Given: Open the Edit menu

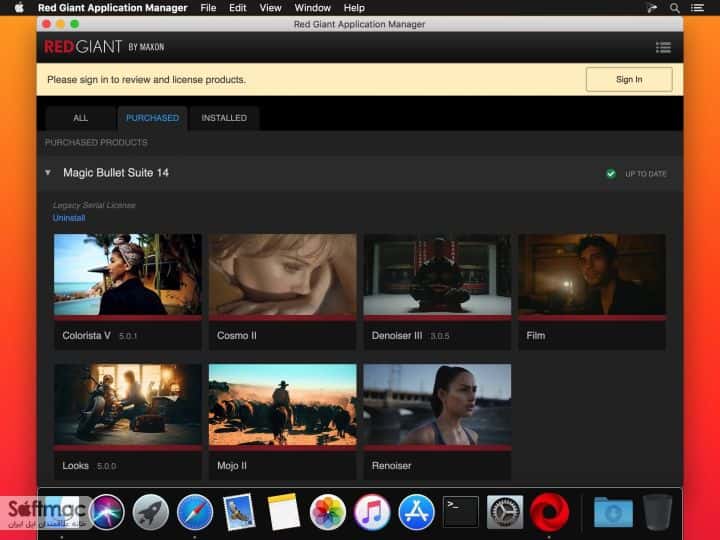Looking at the screenshot, I should (237, 8).
